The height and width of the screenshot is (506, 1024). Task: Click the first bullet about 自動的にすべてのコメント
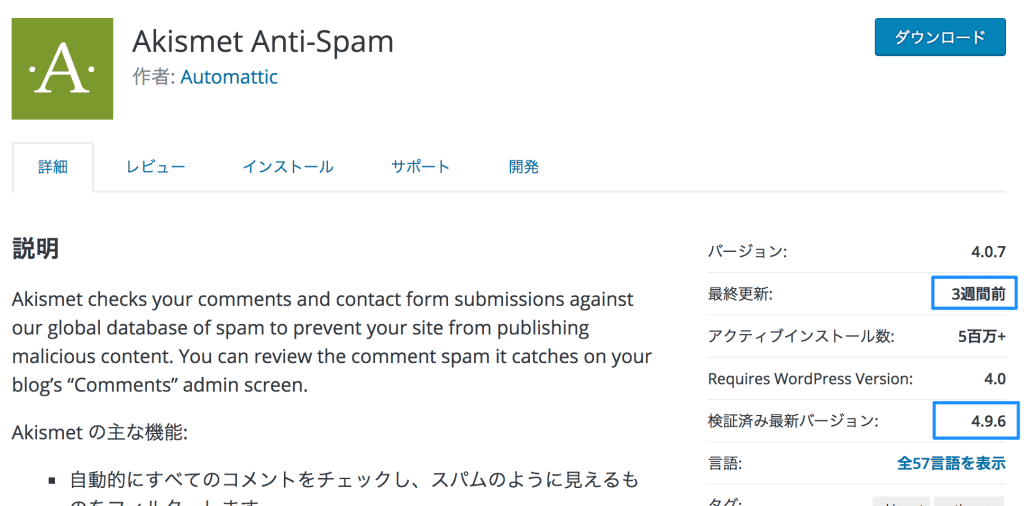(x=353, y=481)
